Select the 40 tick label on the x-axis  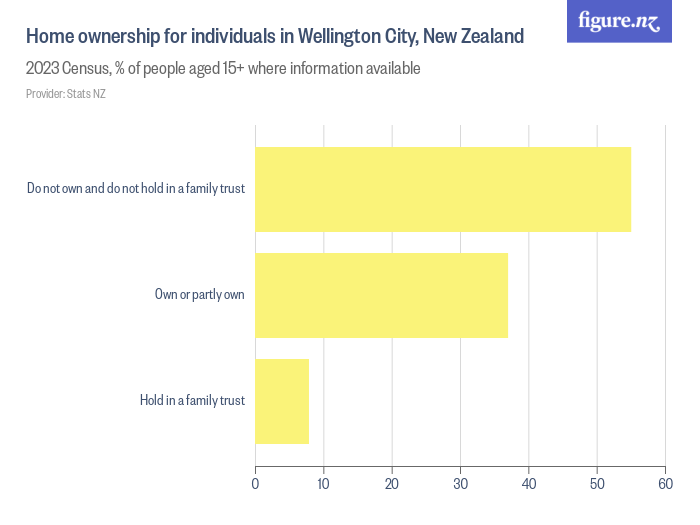[x=528, y=485]
